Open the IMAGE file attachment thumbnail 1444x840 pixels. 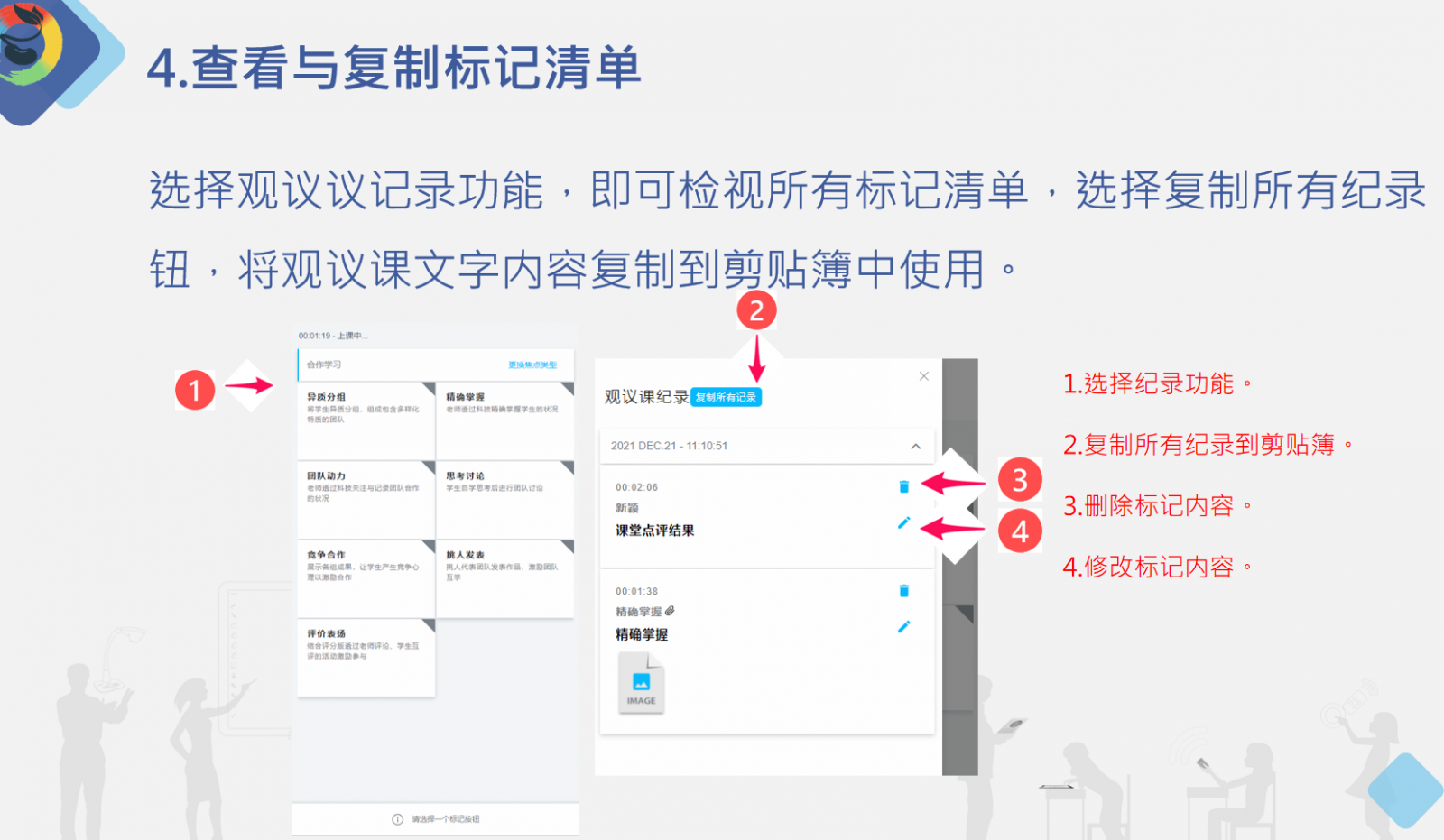641,684
